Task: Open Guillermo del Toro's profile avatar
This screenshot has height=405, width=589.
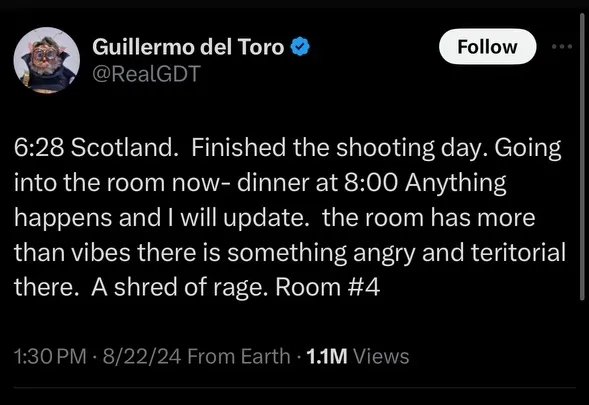Action: 47,60
